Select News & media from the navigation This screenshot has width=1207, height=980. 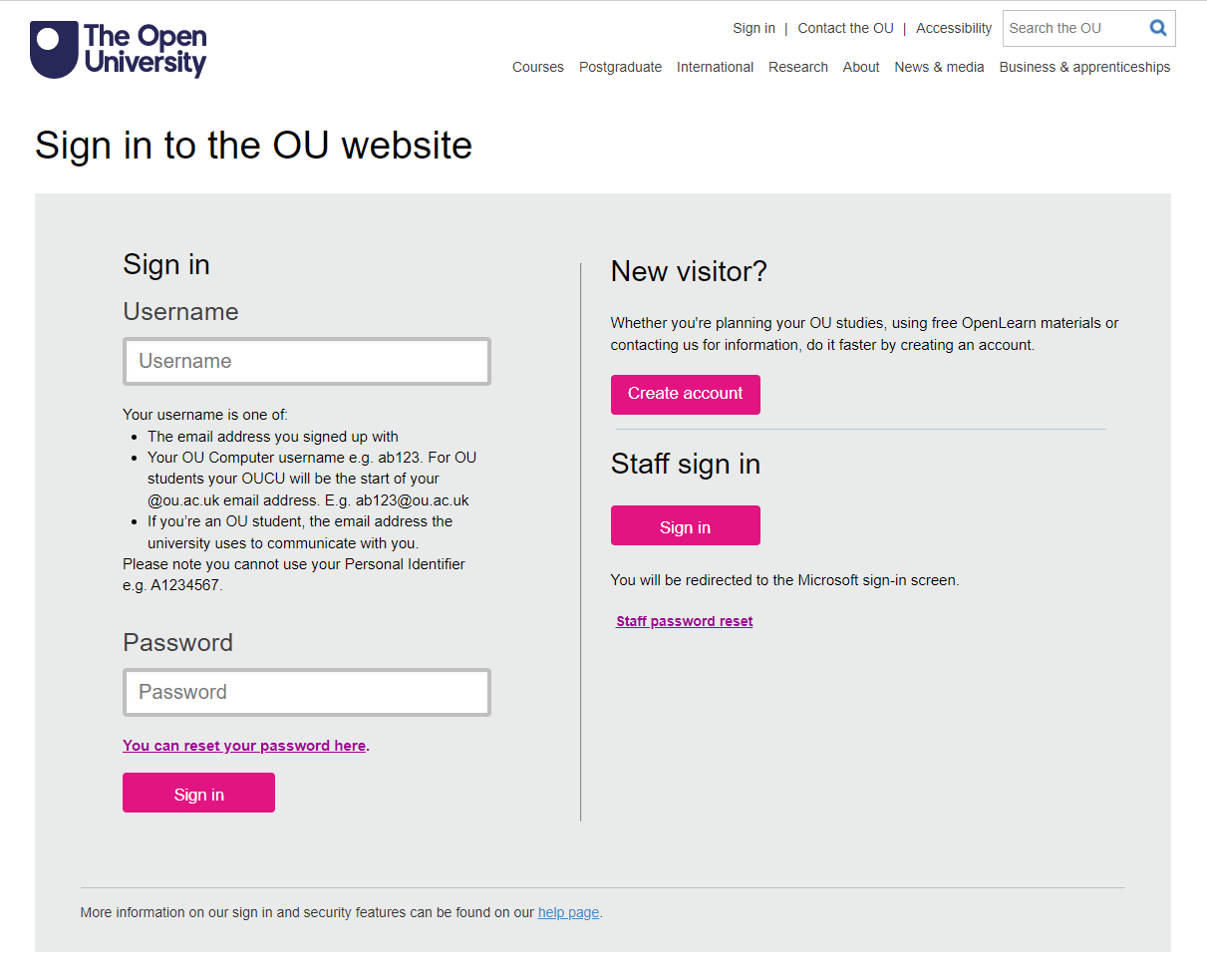tap(938, 67)
